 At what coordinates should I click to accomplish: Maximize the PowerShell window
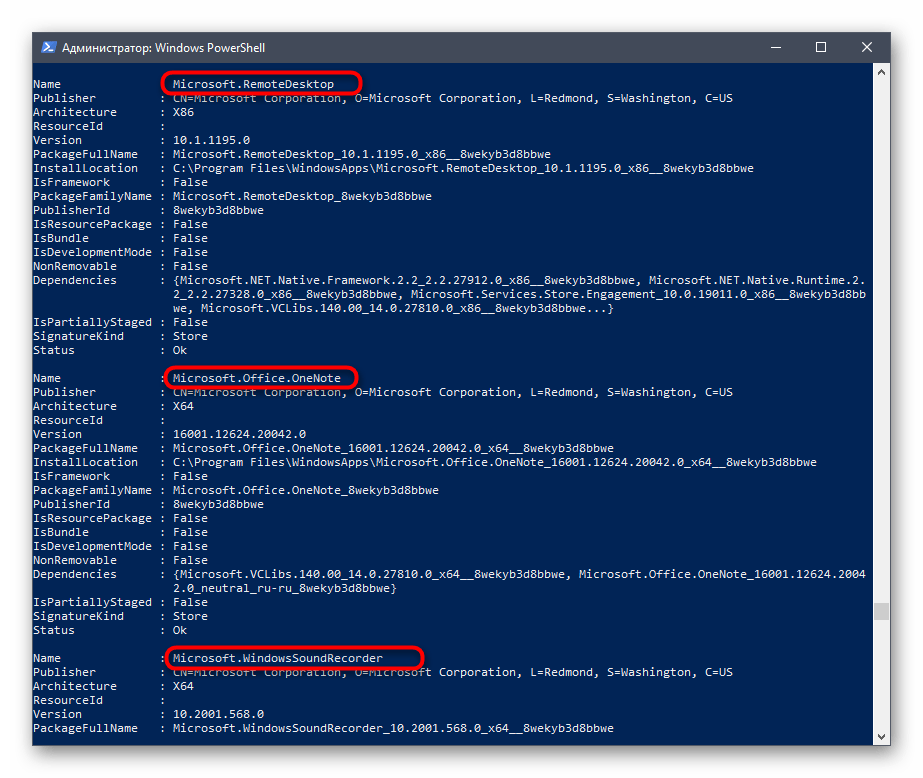(821, 47)
